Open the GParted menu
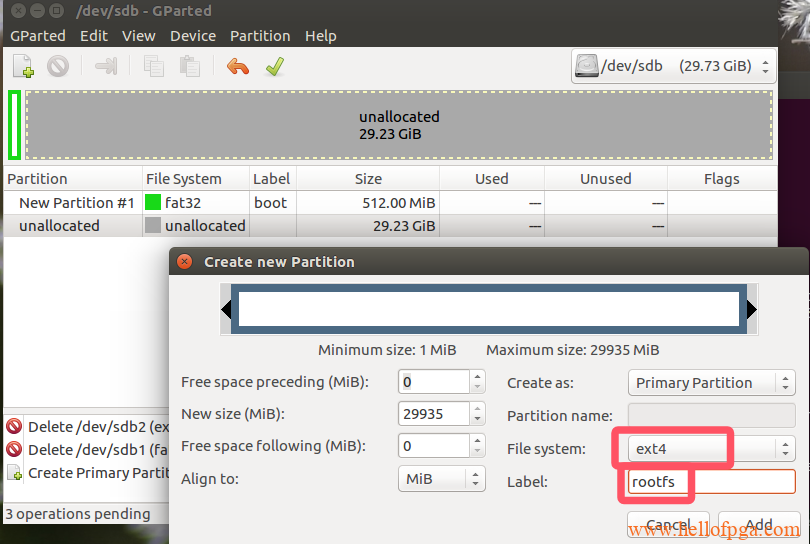 (x=38, y=36)
